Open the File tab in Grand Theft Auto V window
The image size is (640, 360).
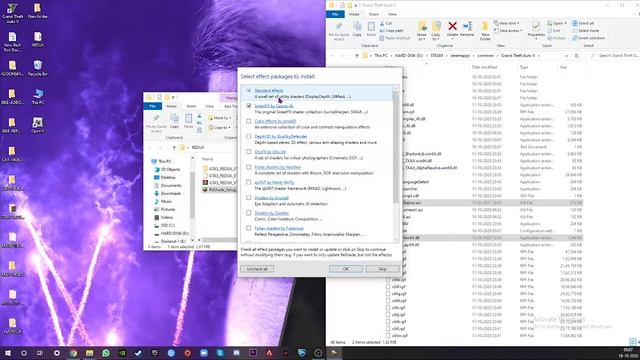pyautogui.click(x=335, y=14)
